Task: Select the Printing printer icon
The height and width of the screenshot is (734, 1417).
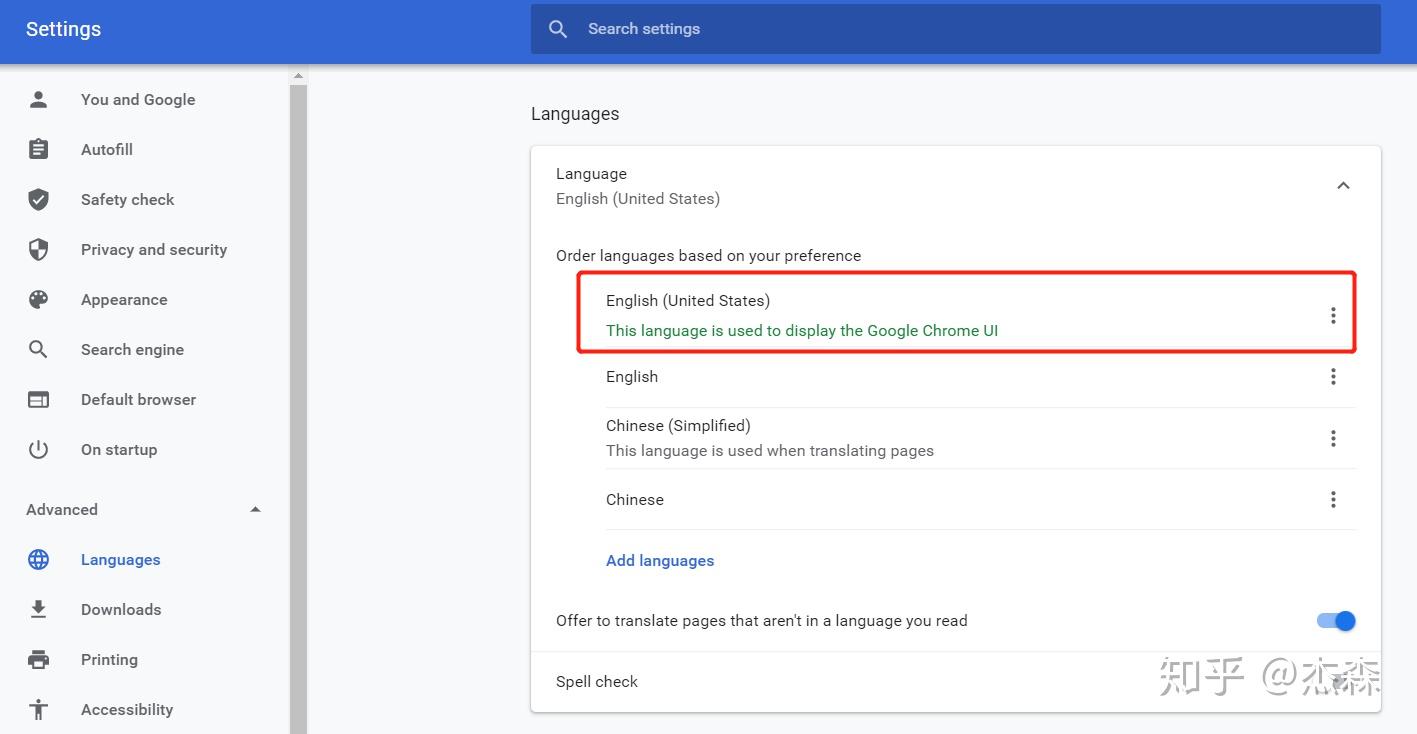Action: (x=38, y=659)
